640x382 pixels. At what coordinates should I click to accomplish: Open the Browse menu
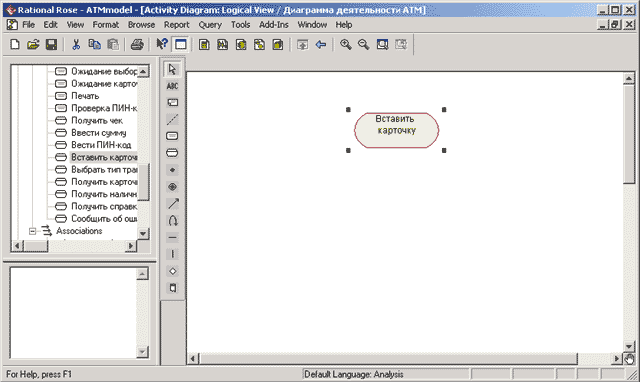click(x=141, y=25)
